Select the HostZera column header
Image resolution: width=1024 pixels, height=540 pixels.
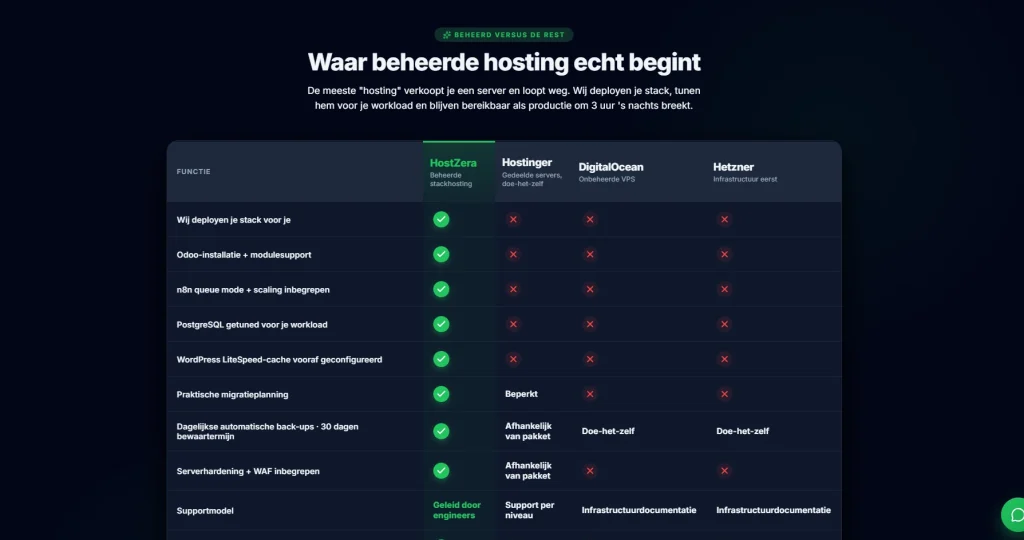[459, 172]
